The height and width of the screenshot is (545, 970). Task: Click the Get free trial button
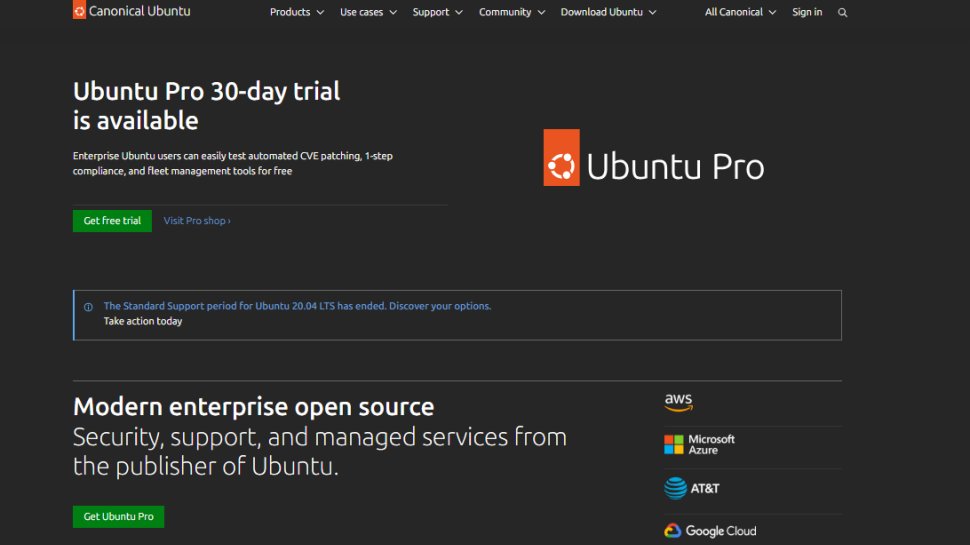(112, 221)
